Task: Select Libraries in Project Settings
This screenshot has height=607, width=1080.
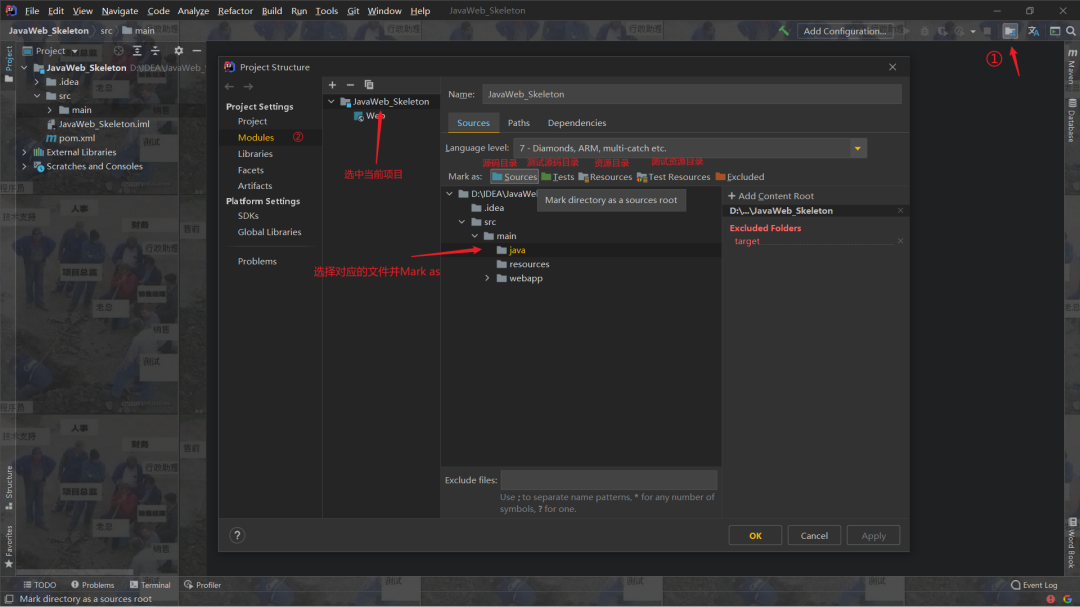Action: 255,154
